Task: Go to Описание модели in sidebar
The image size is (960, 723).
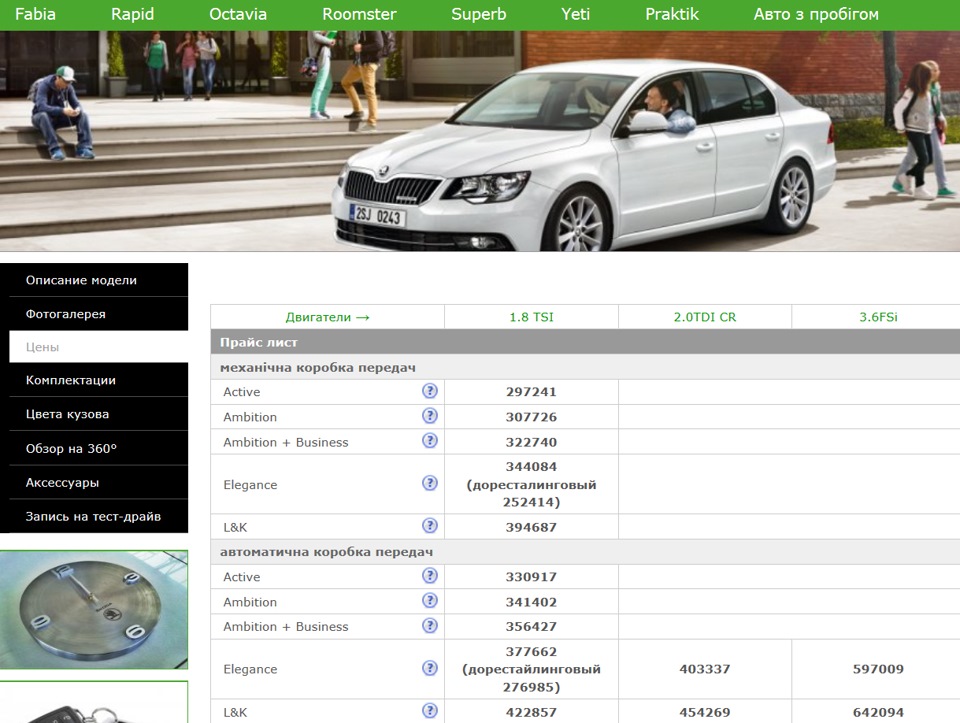Action: click(x=99, y=280)
